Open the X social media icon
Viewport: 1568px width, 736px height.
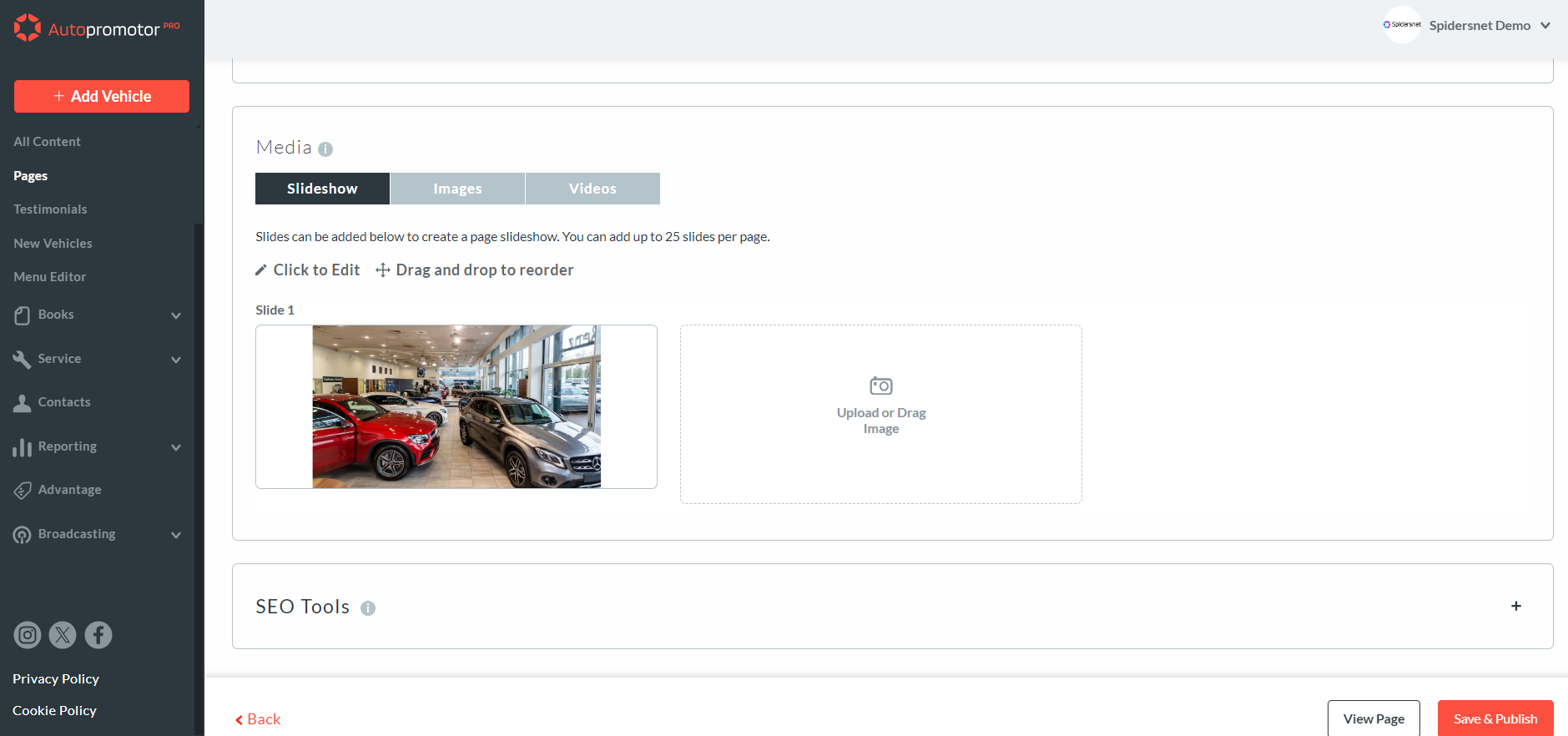63,635
